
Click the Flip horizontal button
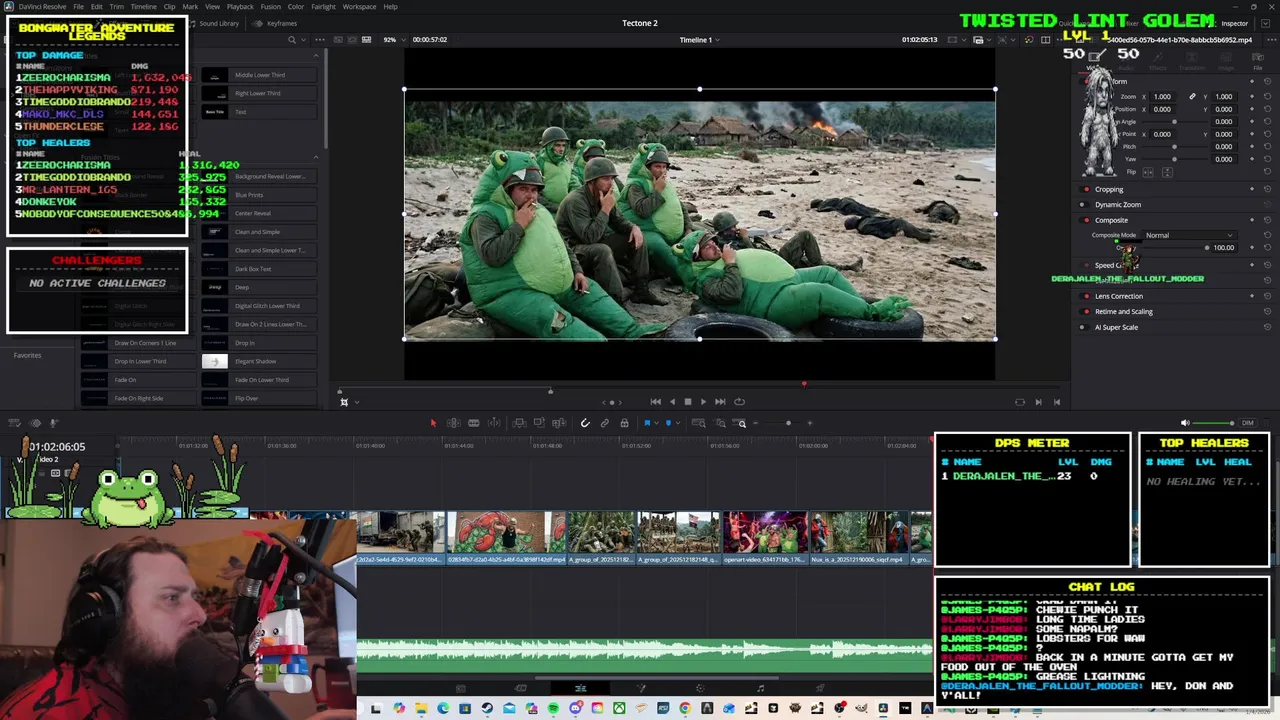(1148, 172)
